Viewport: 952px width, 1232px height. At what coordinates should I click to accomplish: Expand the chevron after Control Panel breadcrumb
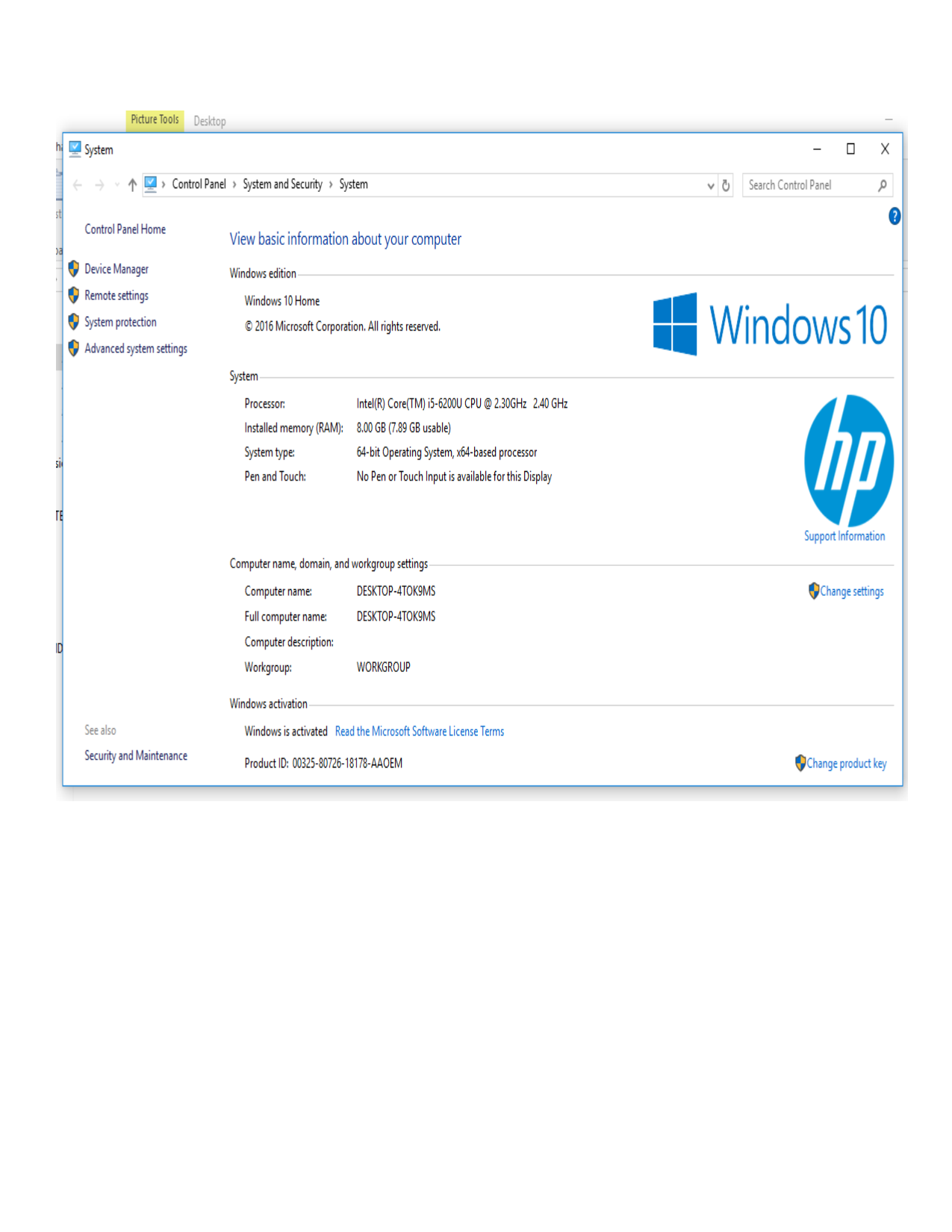(x=234, y=184)
